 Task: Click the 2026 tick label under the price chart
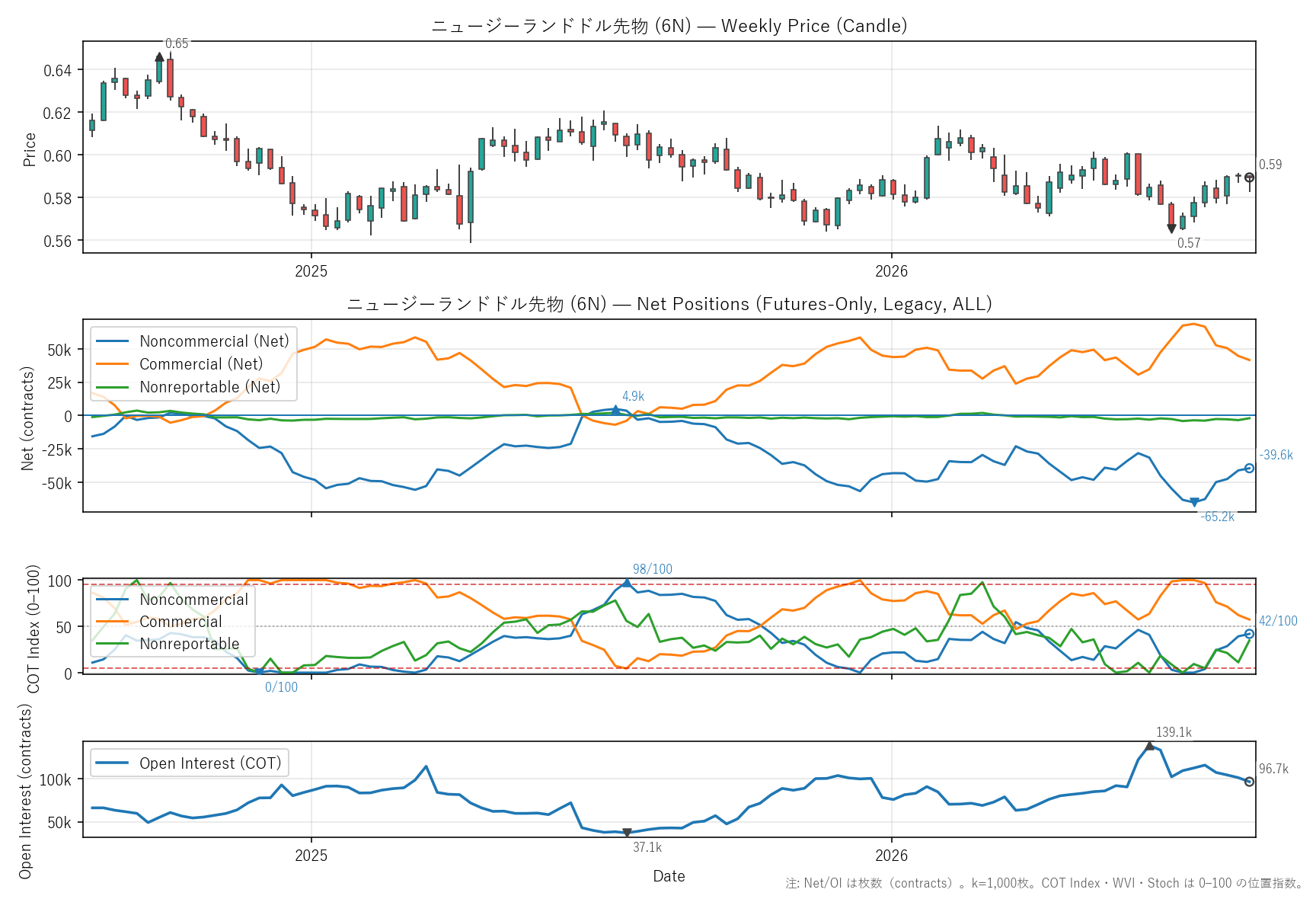point(891,271)
